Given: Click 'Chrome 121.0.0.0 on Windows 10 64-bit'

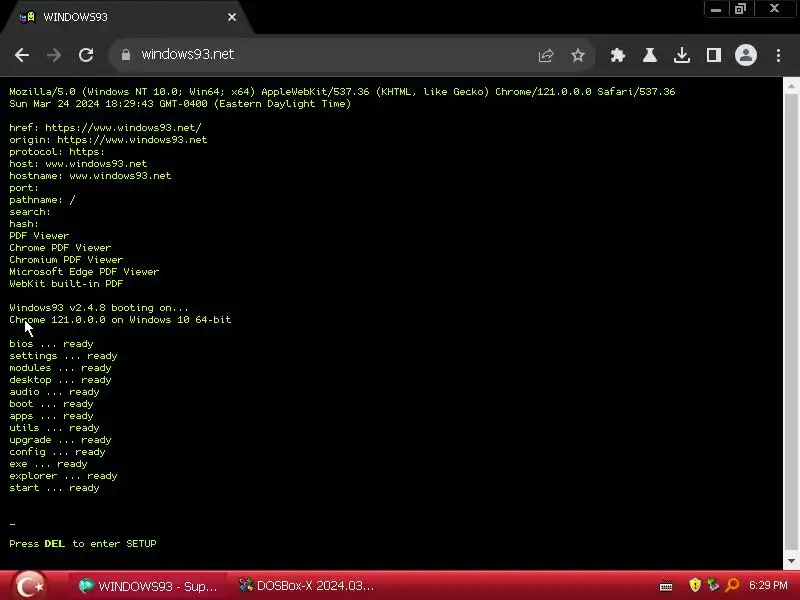Looking at the screenshot, I should [120, 320].
